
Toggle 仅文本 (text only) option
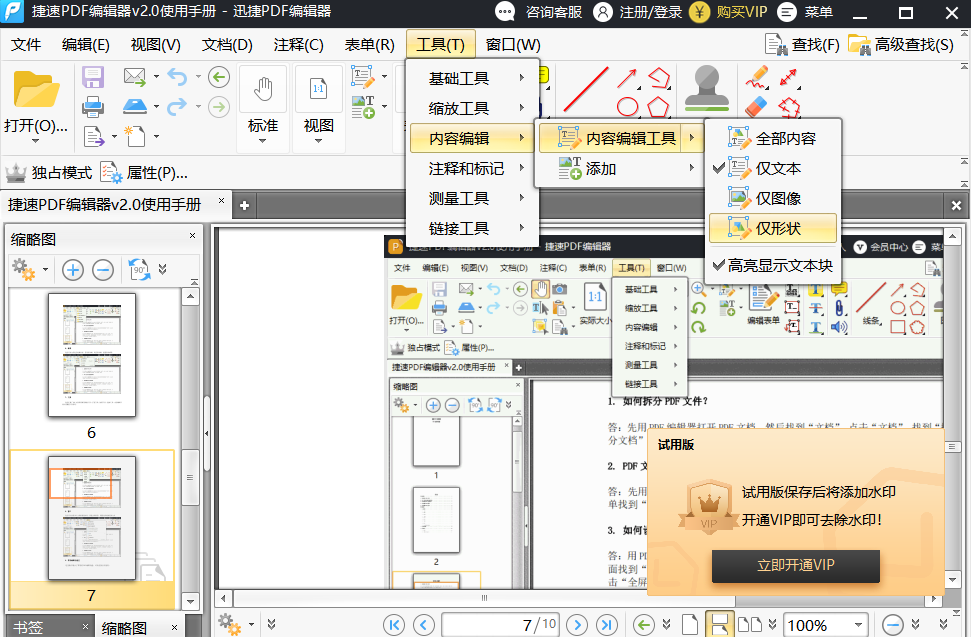coord(772,168)
